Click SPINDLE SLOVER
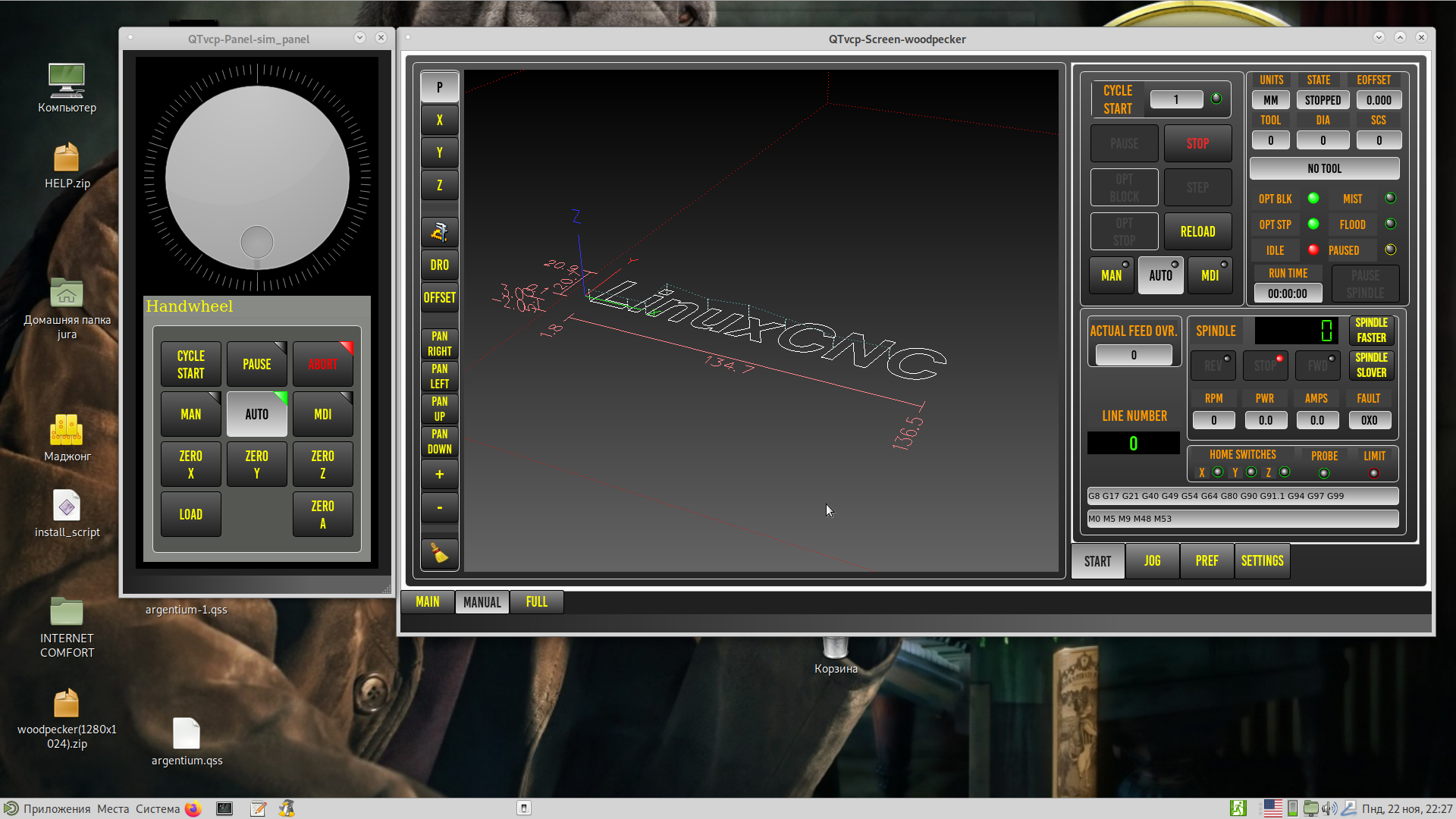The width and height of the screenshot is (1456, 819). (x=1371, y=365)
